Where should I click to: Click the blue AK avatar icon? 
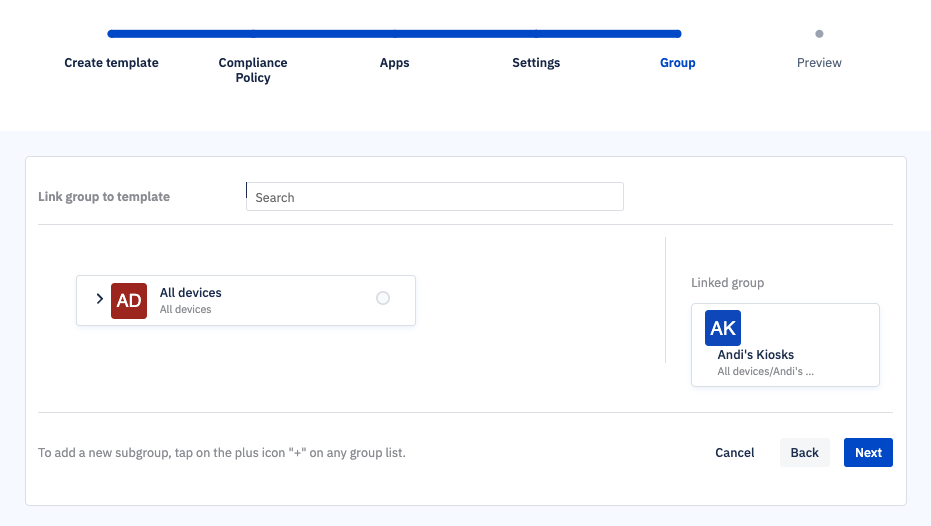[x=723, y=328]
